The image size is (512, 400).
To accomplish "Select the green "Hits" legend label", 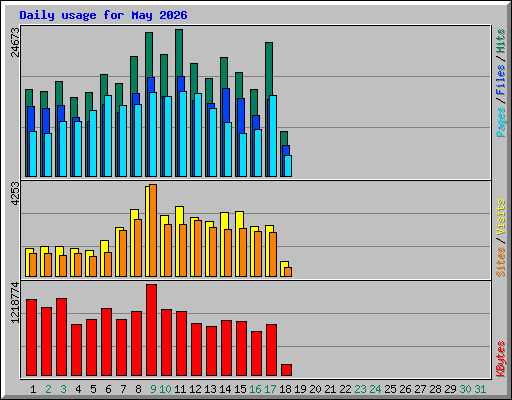I will (500, 41).
